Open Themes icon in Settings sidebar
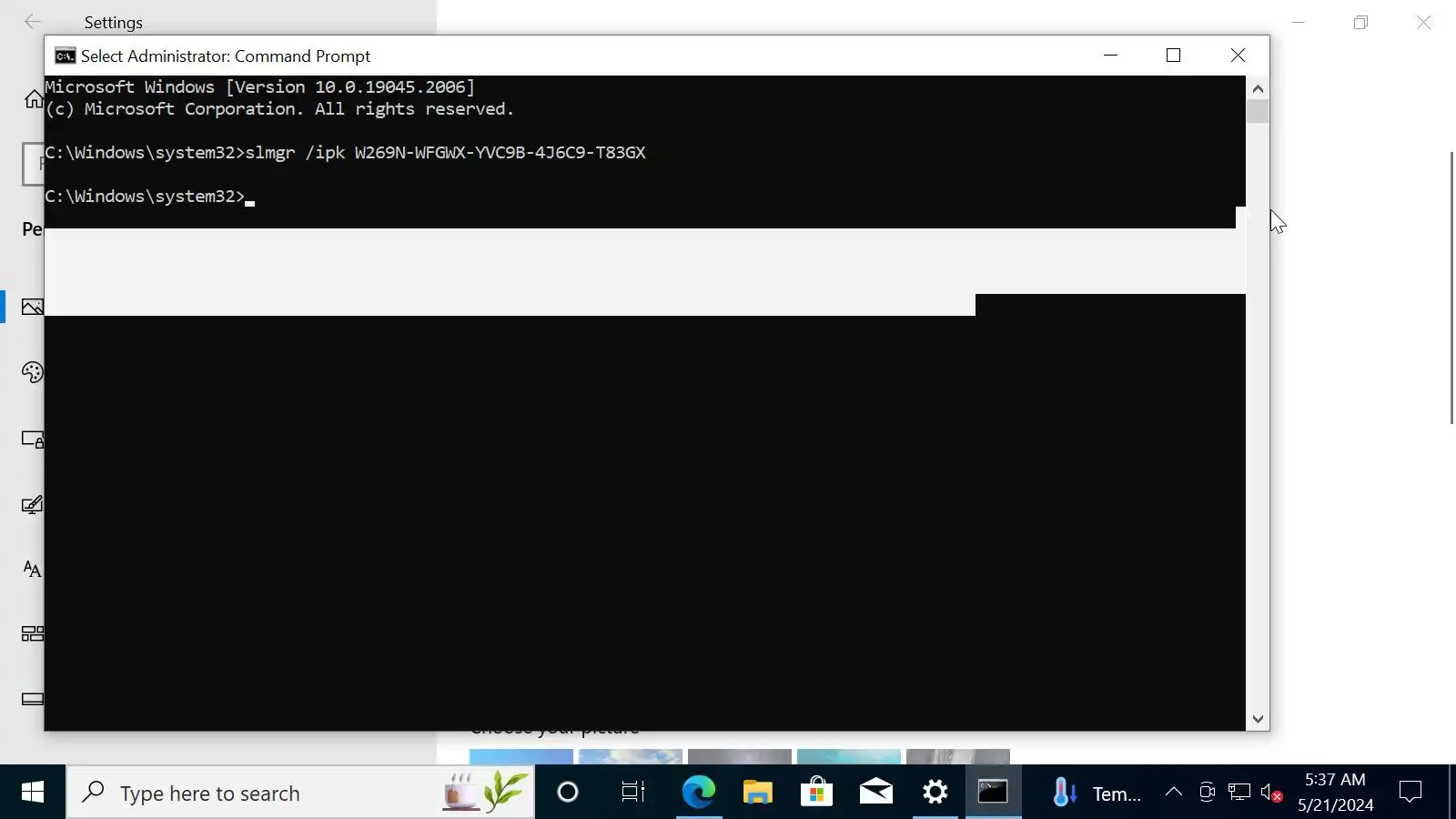Image resolution: width=1456 pixels, height=819 pixels. pyautogui.click(x=33, y=505)
